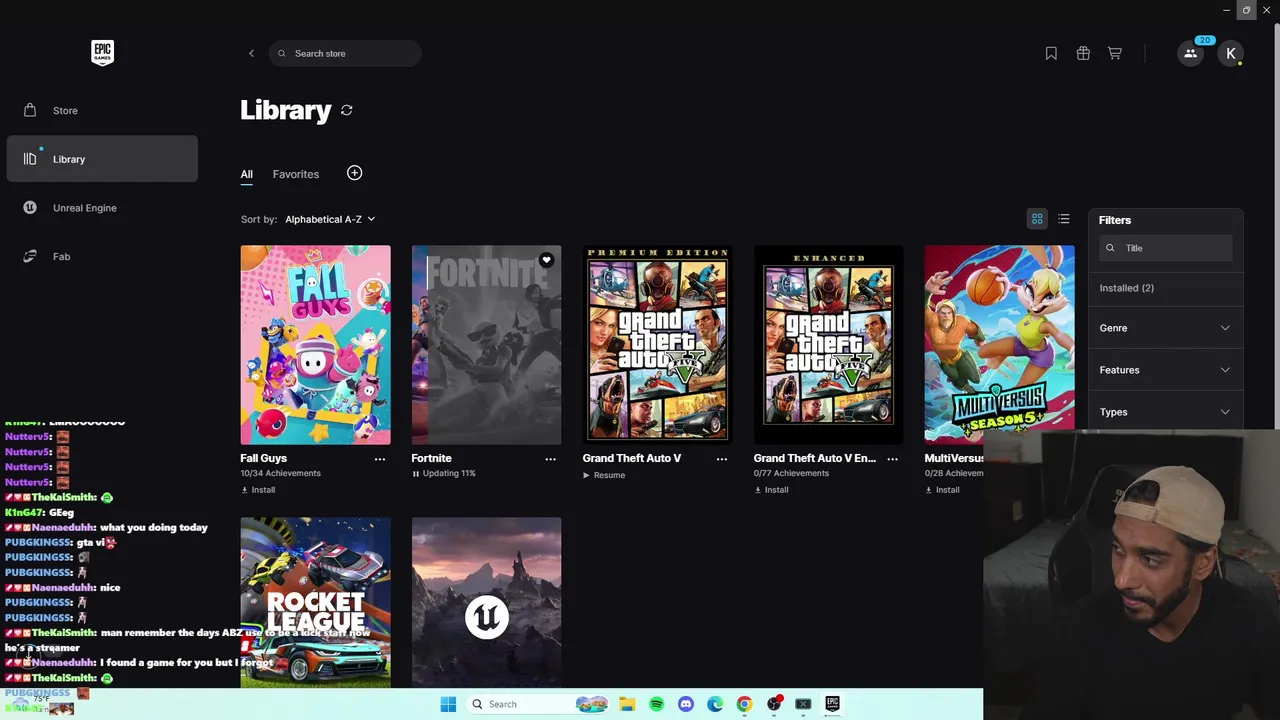Screen dimensions: 1280x720
Task: Open Fortnite cover thumbnail
Action: (486, 345)
